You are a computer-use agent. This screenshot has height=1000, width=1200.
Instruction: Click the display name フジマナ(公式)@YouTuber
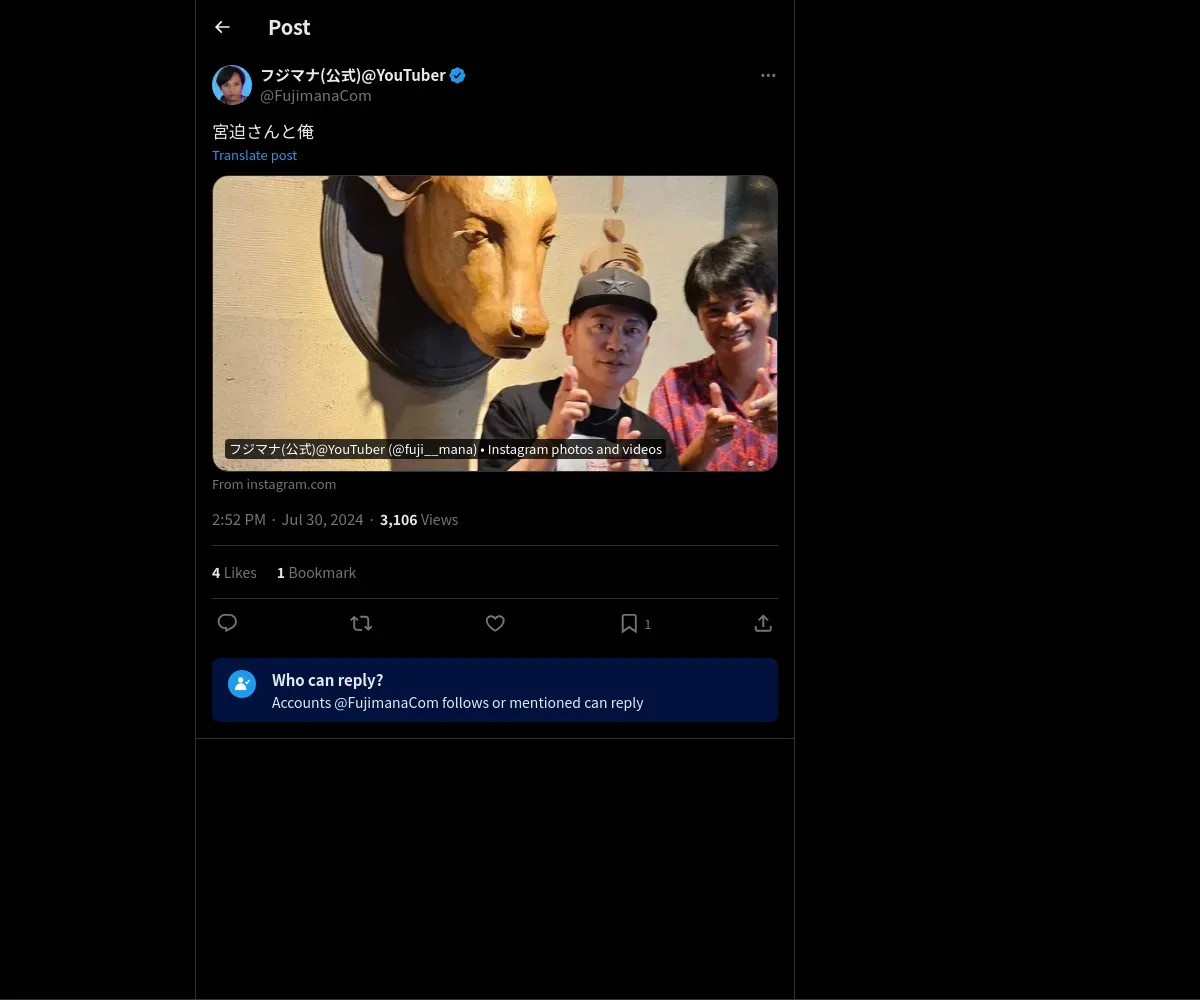click(x=352, y=75)
